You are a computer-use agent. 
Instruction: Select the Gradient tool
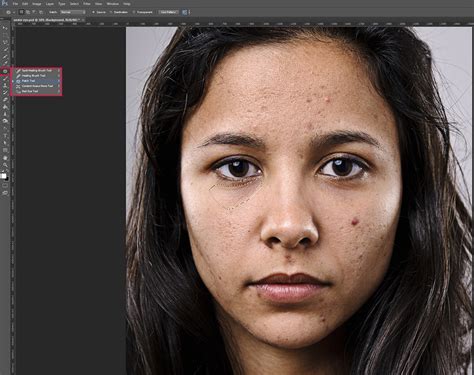tap(5, 106)
